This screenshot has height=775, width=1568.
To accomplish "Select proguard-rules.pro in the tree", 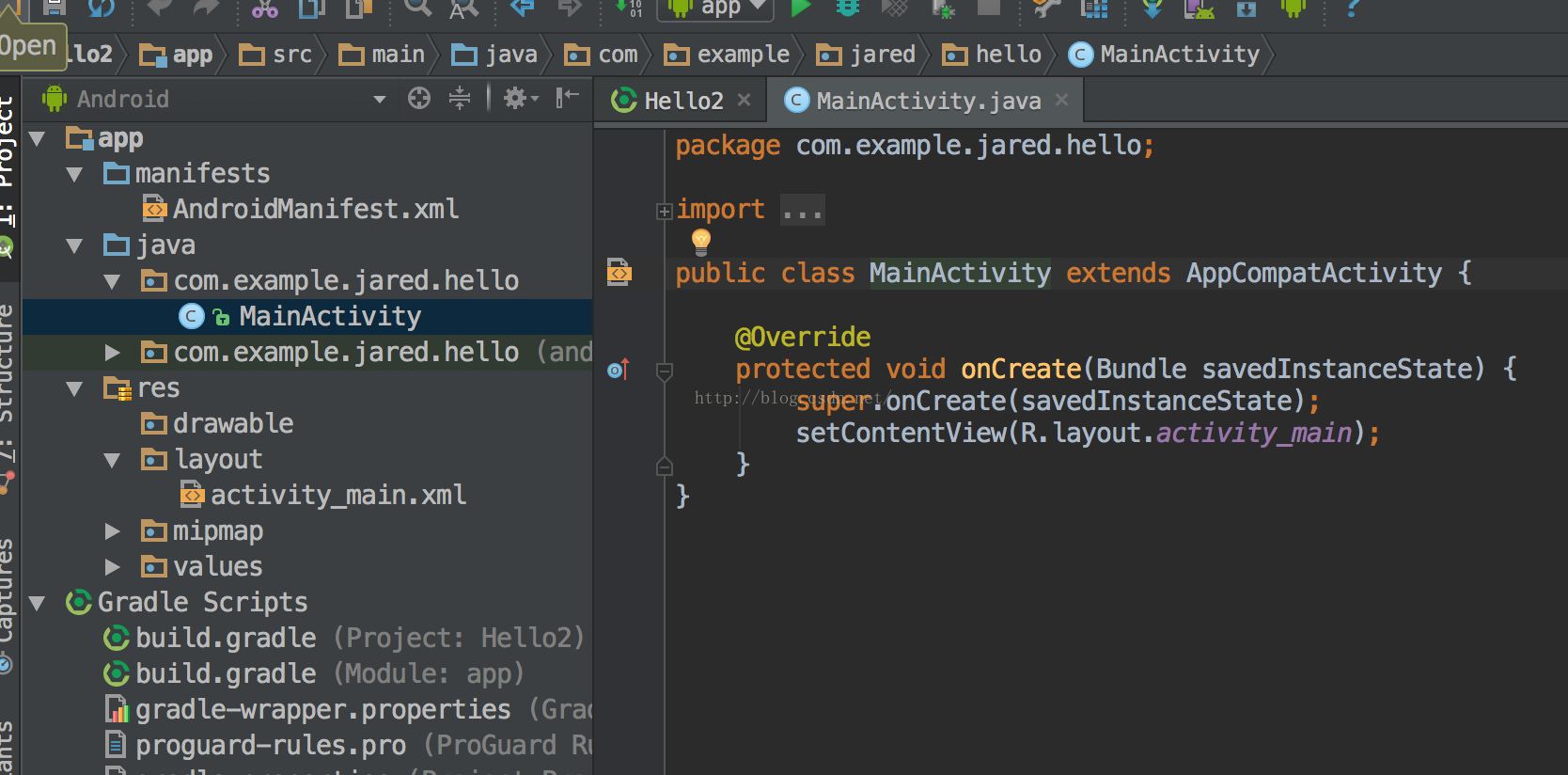I will (x=348, y=745).
